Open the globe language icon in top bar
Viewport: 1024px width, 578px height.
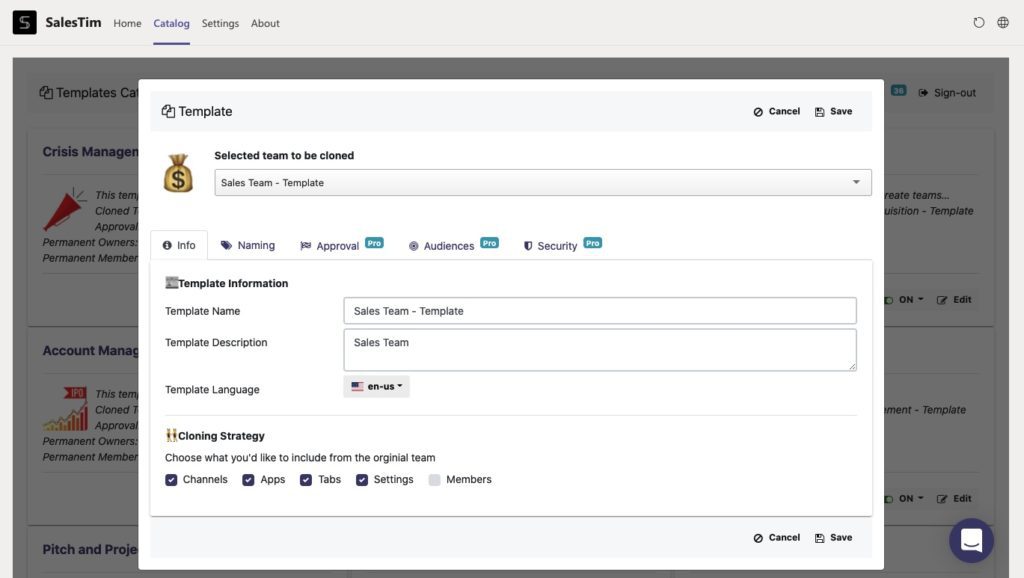coord(1003,23)
